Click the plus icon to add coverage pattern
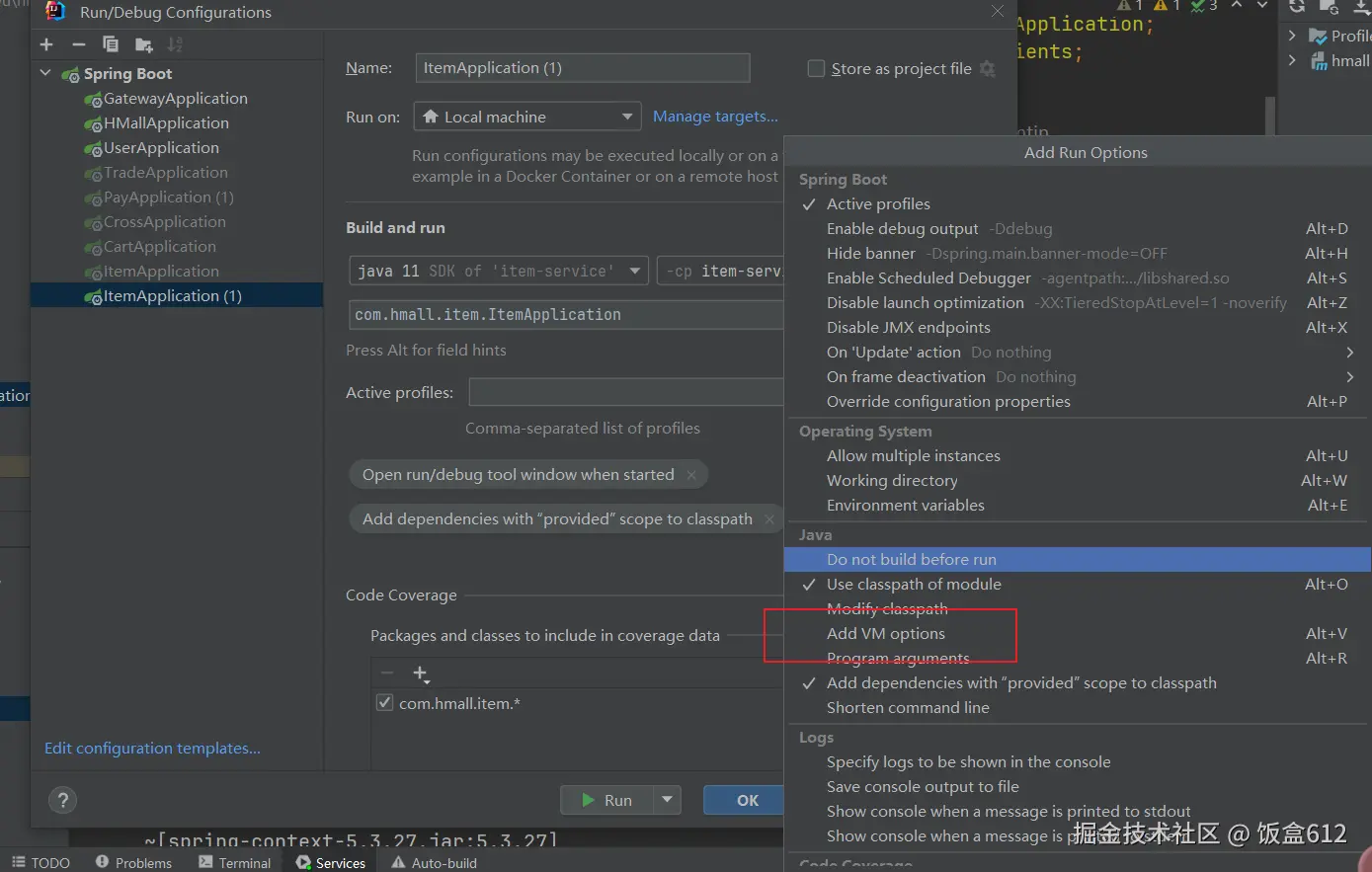This screenshot has width=1372, height=872. (421, 674)
